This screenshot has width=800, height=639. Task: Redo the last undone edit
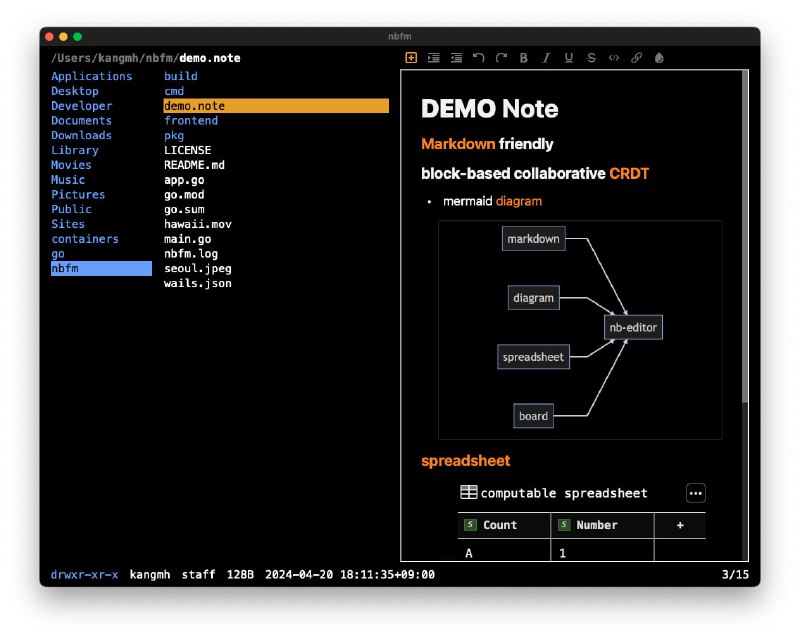click(x=501, y=58)
